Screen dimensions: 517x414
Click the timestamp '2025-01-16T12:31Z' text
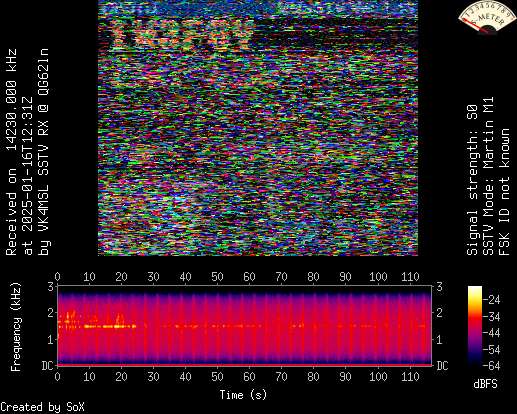point(28,168)
